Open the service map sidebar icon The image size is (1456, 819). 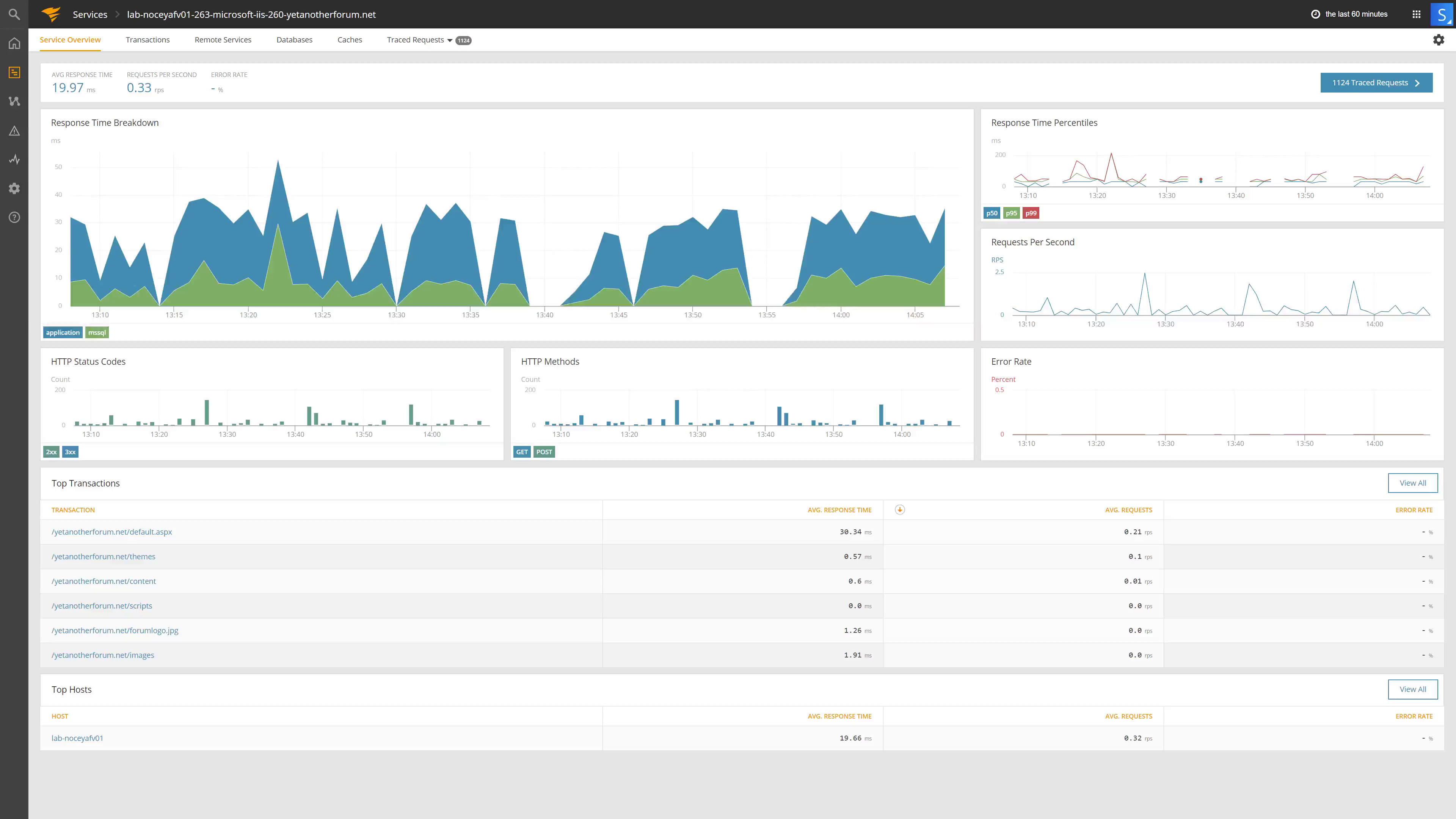tap(14, 101)
